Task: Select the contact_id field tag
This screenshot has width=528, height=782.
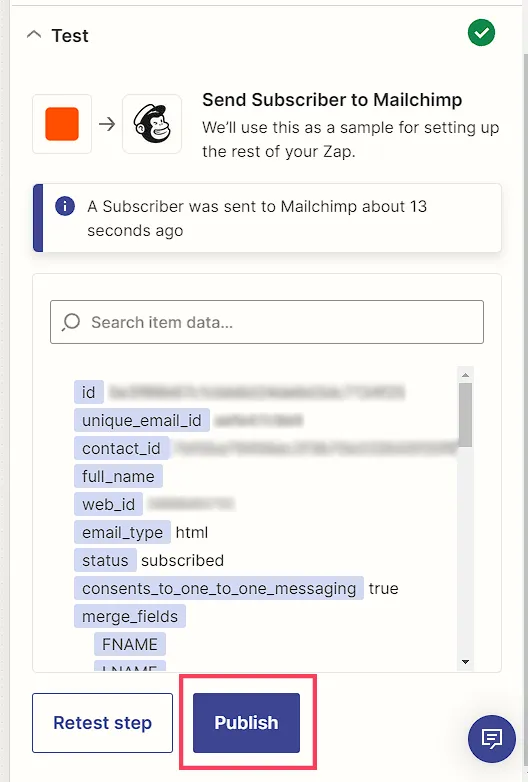Action: pyautogui.click(x=121, y=448)
